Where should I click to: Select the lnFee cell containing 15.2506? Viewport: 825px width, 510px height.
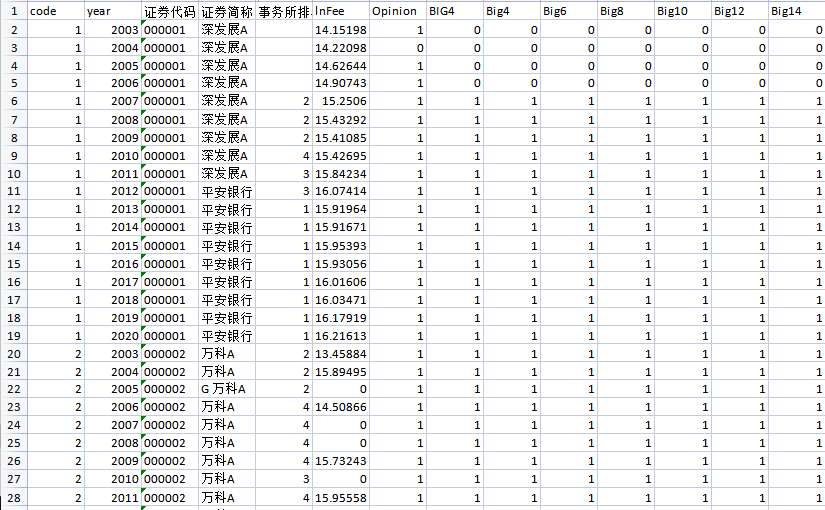tap(340, 102)
